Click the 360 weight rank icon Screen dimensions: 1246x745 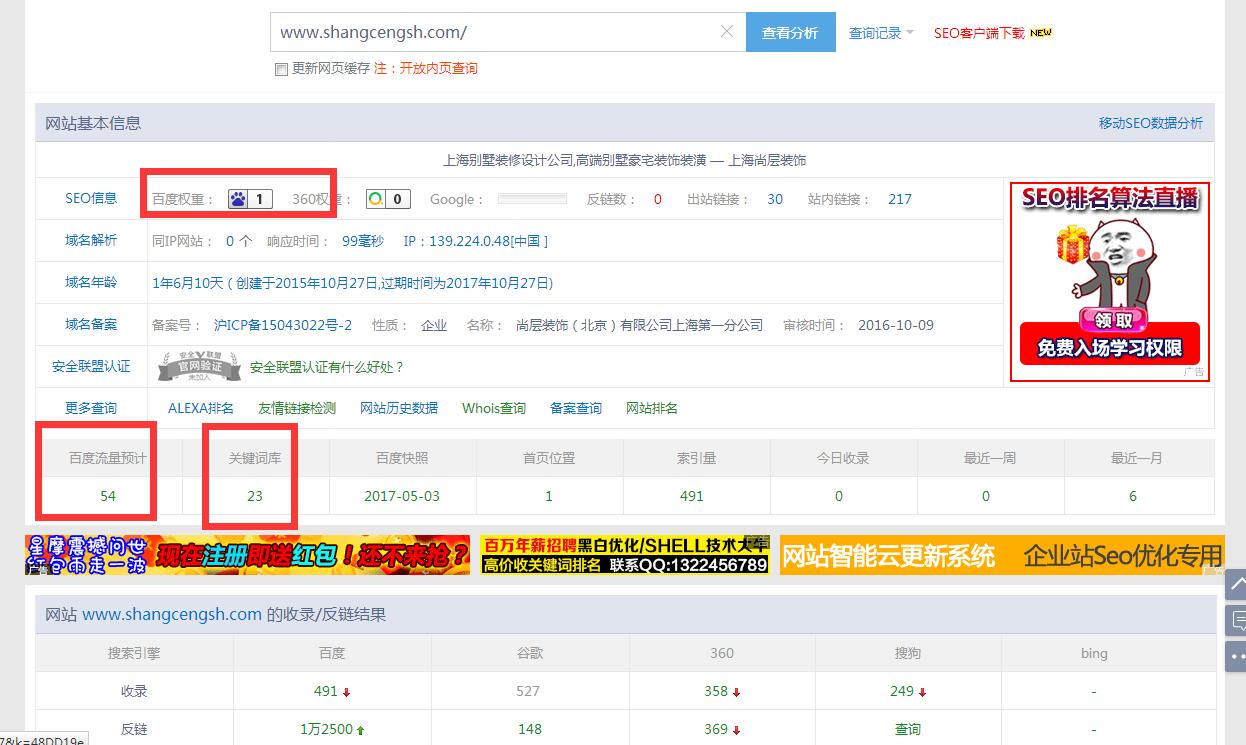[x=375, y=199]
